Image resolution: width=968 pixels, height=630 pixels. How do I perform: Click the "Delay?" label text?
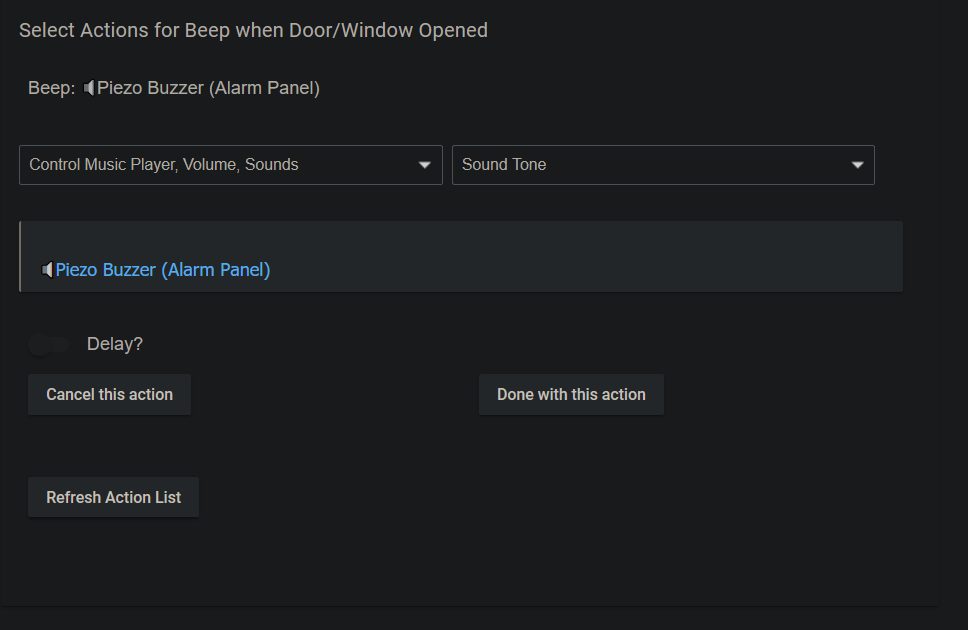click(115, 344)
